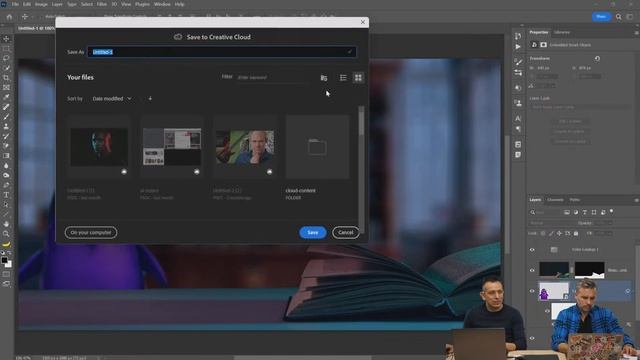Hide the Color Lookup 1 layer

(x=532, y=250)
